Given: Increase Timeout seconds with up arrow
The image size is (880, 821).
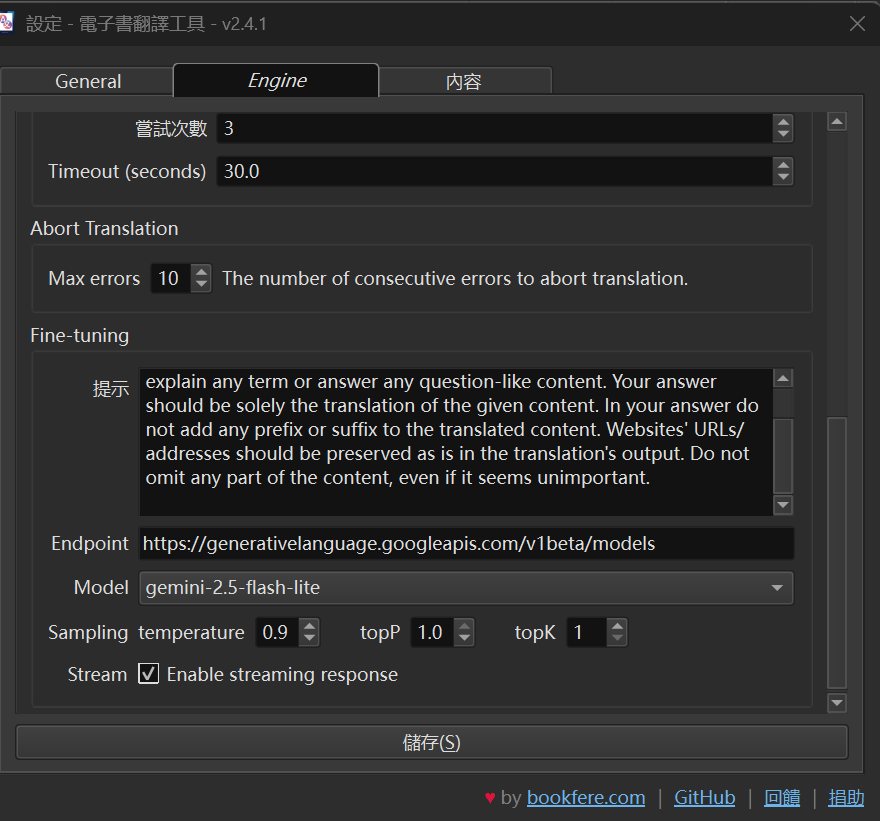Looking at the screenshot, I should [783, 164].
